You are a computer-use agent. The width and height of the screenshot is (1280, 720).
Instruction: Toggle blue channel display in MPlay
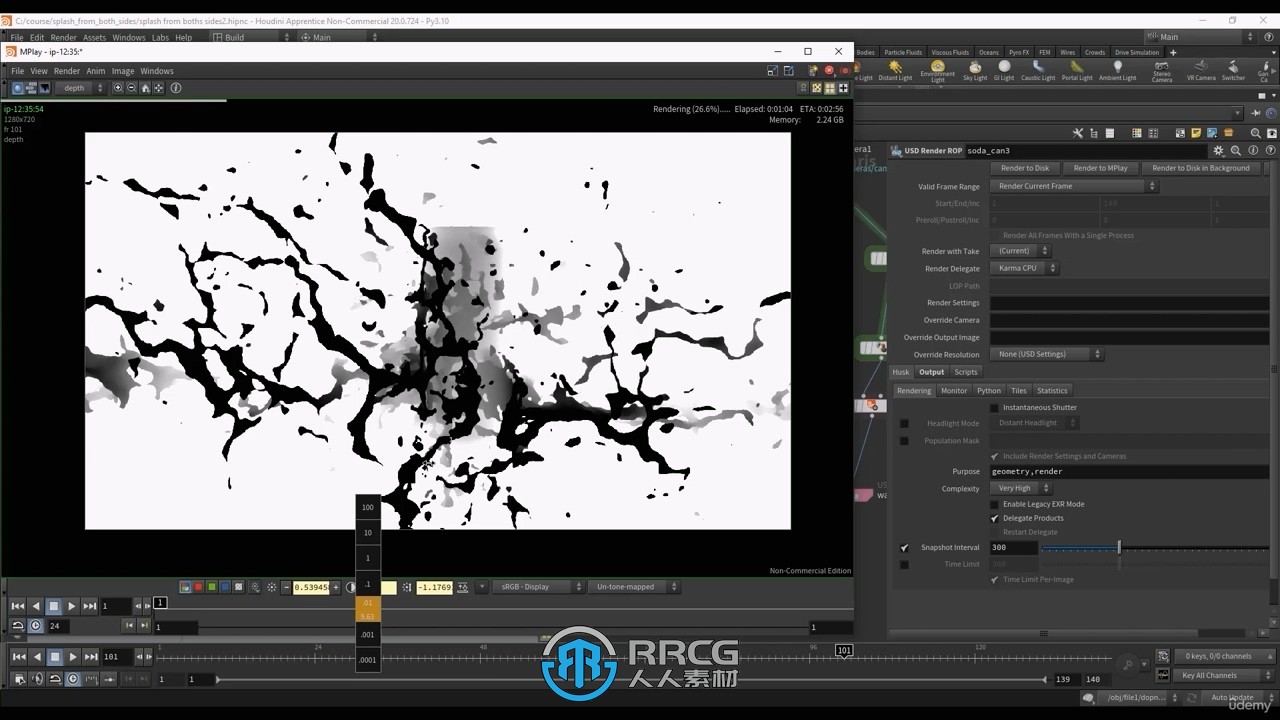click(225, 587)
